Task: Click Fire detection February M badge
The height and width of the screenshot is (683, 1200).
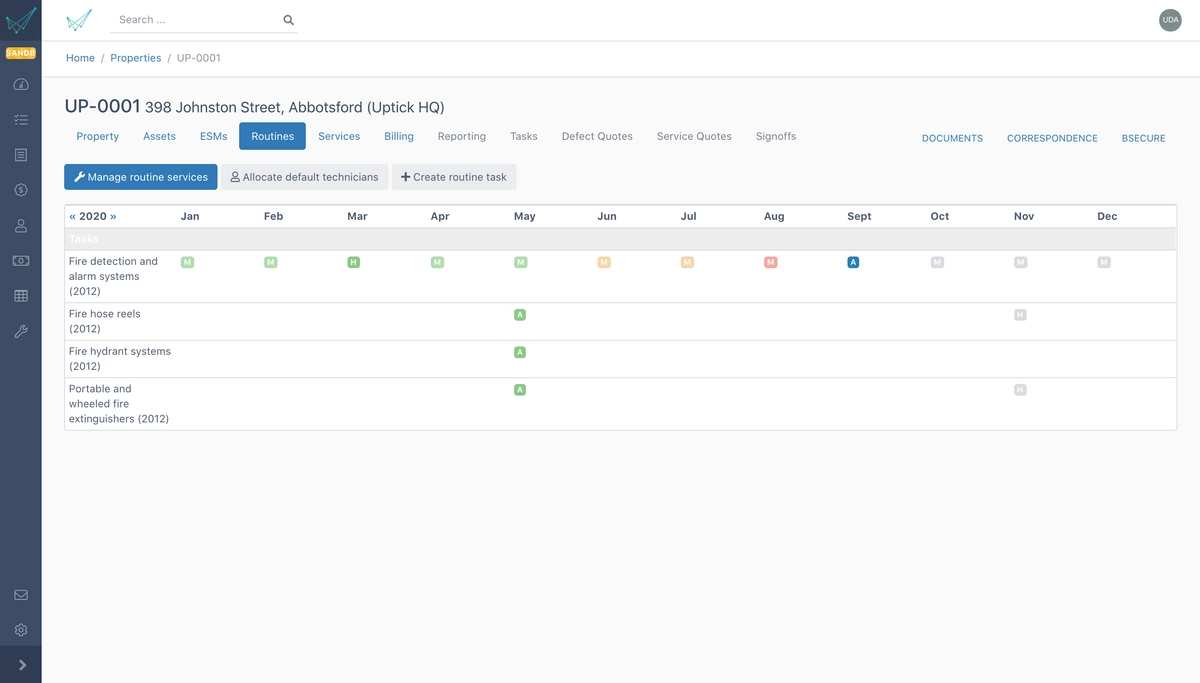Action: pos(270,262)
